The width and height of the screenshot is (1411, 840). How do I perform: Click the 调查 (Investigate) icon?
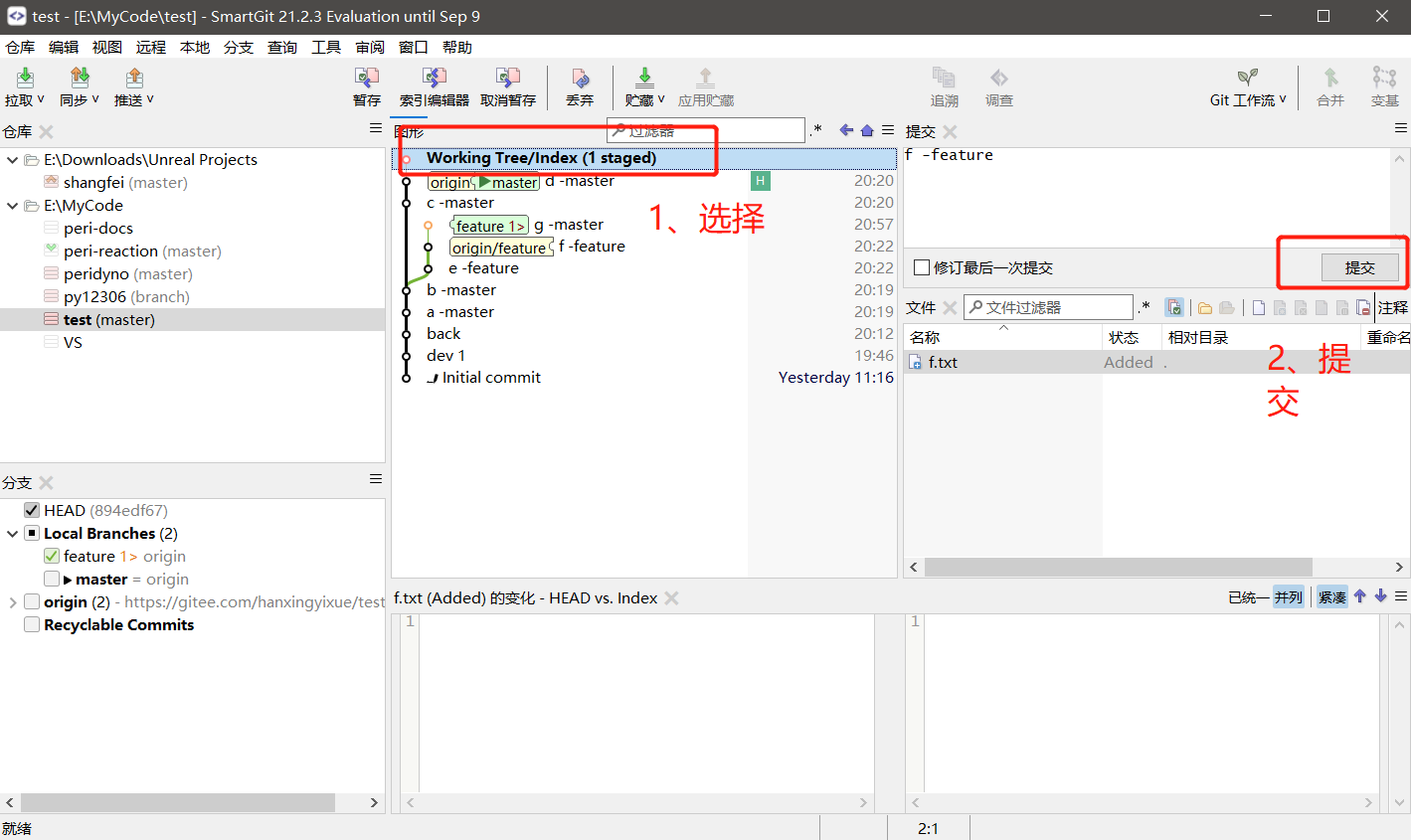click(x=998, y=87)
